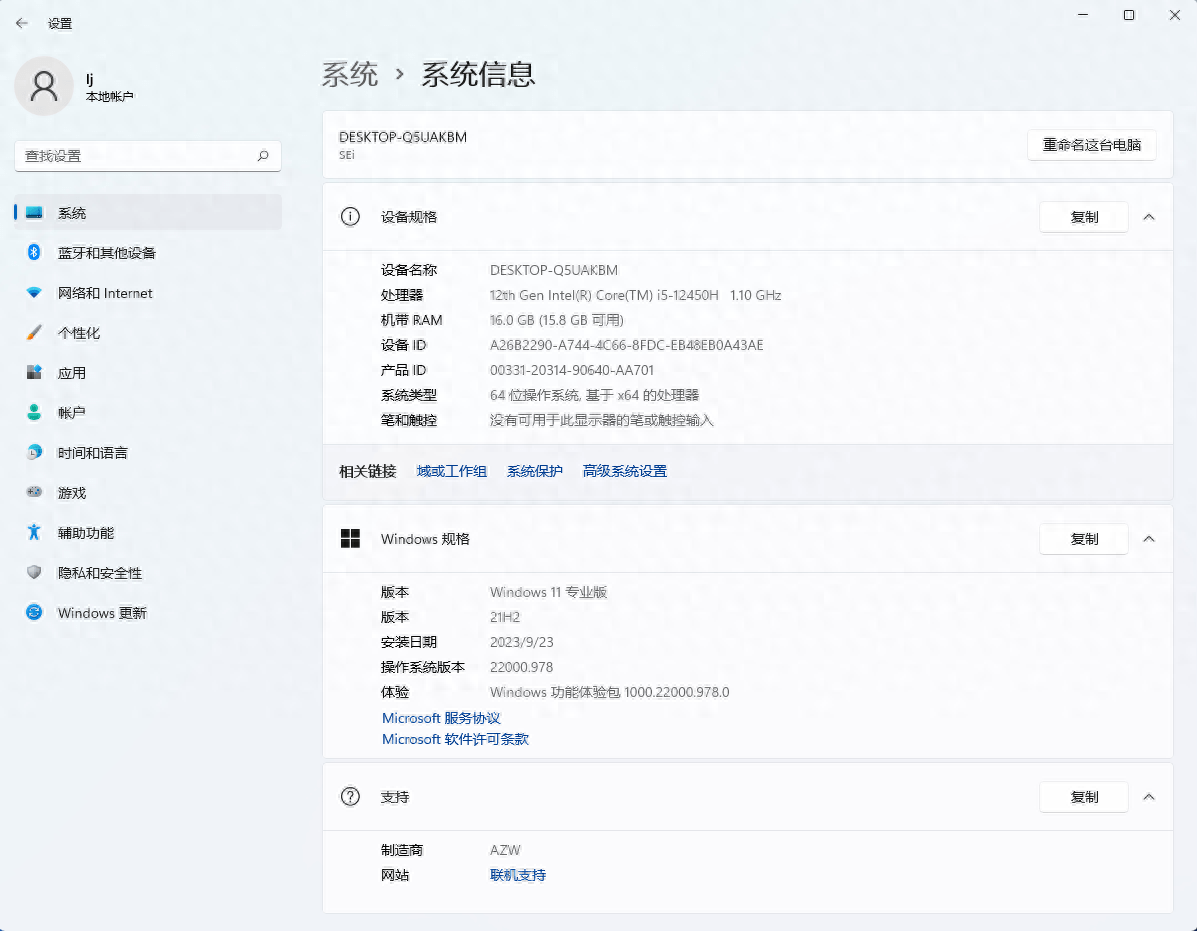Open 高级系统设置 link
This screenshot has width=1197, height=931.
(x=624, y=472)
